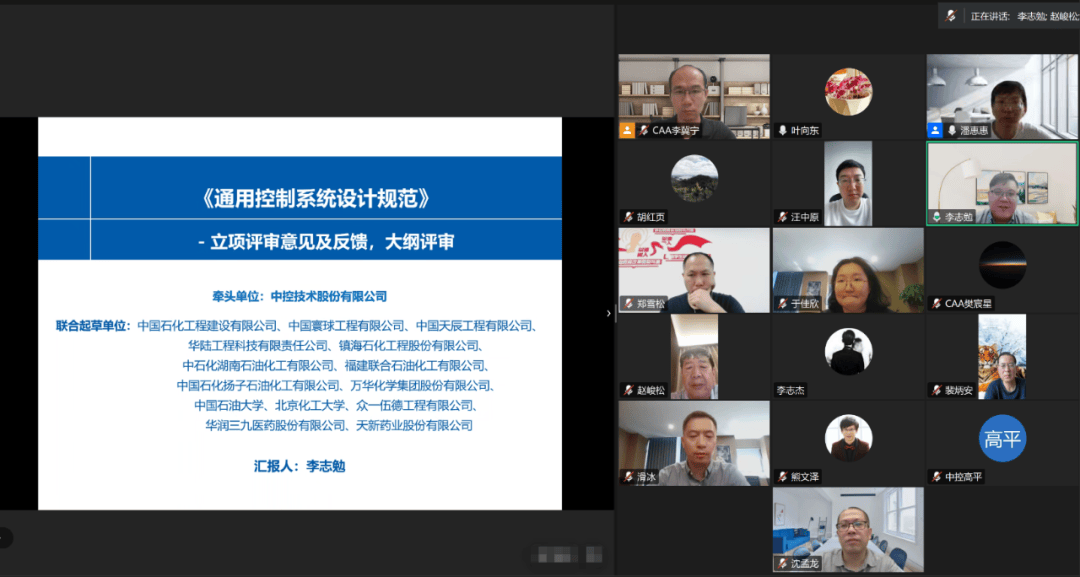
Task: Select the video feed of 汪中原
Action: coord(849,184)
